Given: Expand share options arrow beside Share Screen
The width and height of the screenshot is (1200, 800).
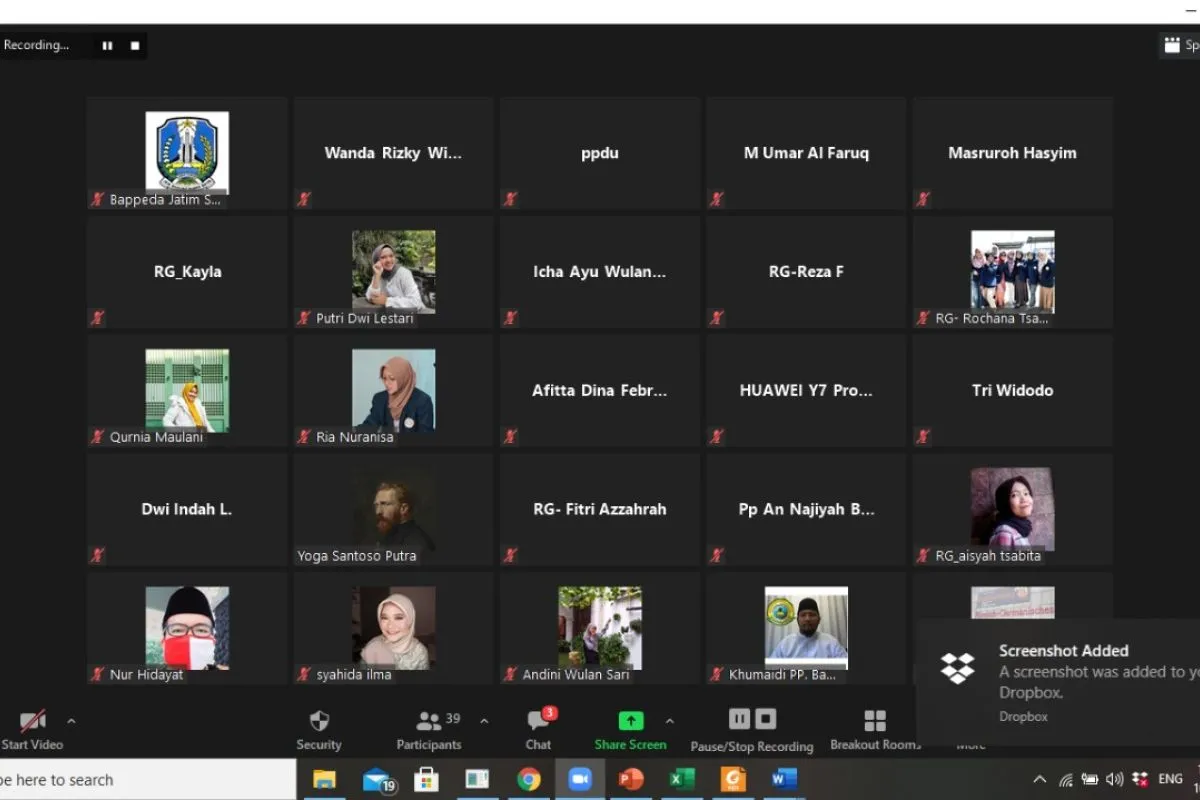Looking at the screenshot, I should click(x=669, y=720).
